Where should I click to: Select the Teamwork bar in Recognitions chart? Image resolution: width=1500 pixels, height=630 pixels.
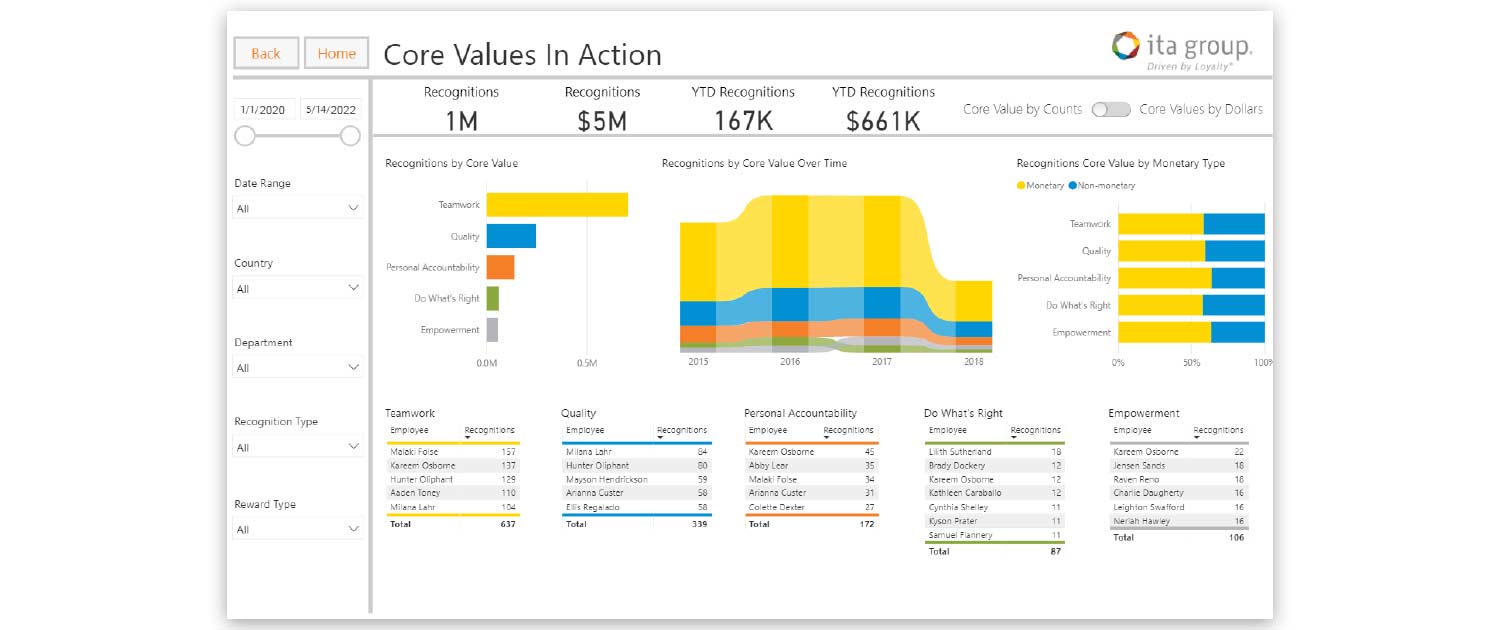(x=557, y=203)
